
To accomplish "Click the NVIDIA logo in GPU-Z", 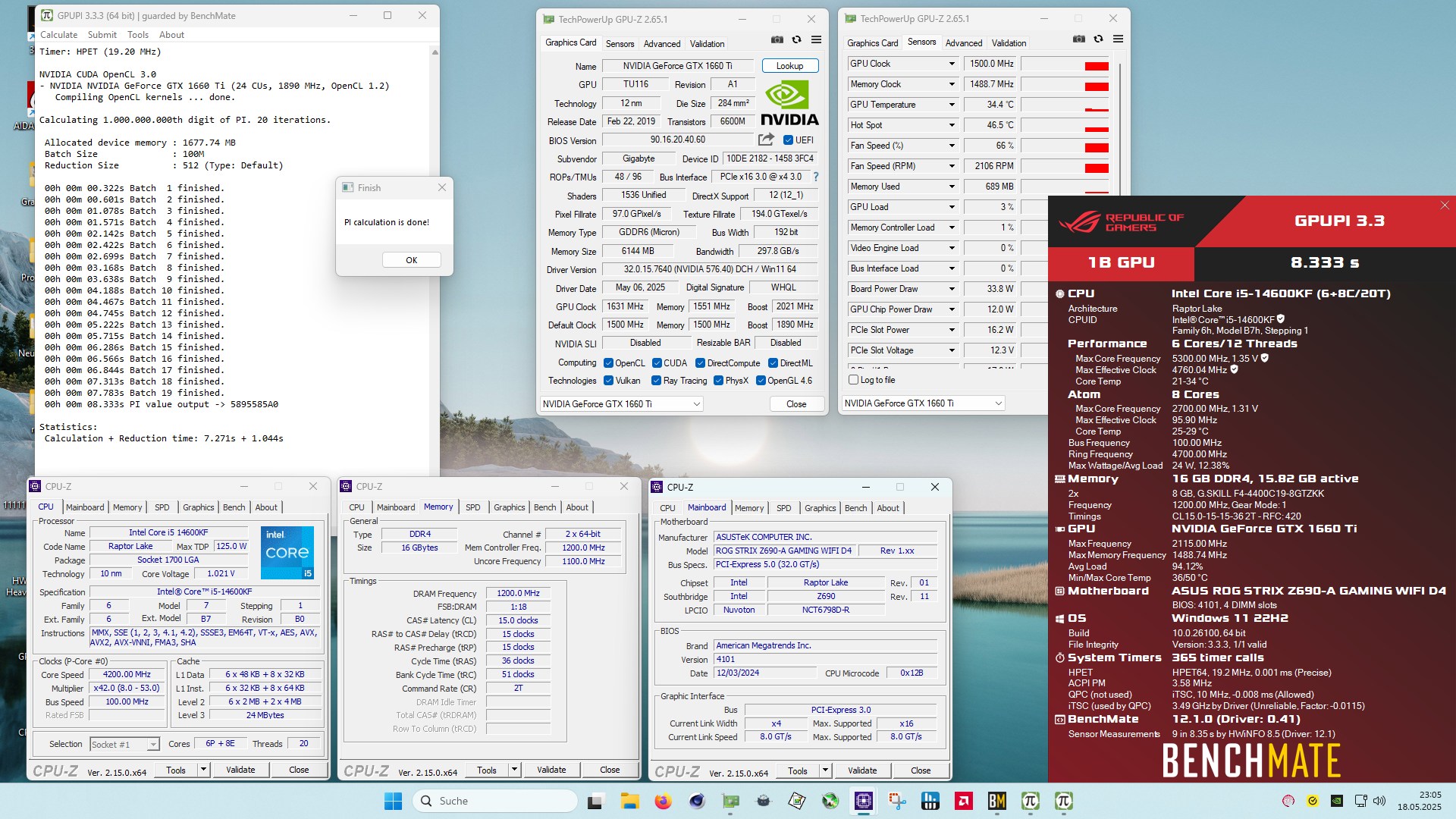I will point(789,103).
